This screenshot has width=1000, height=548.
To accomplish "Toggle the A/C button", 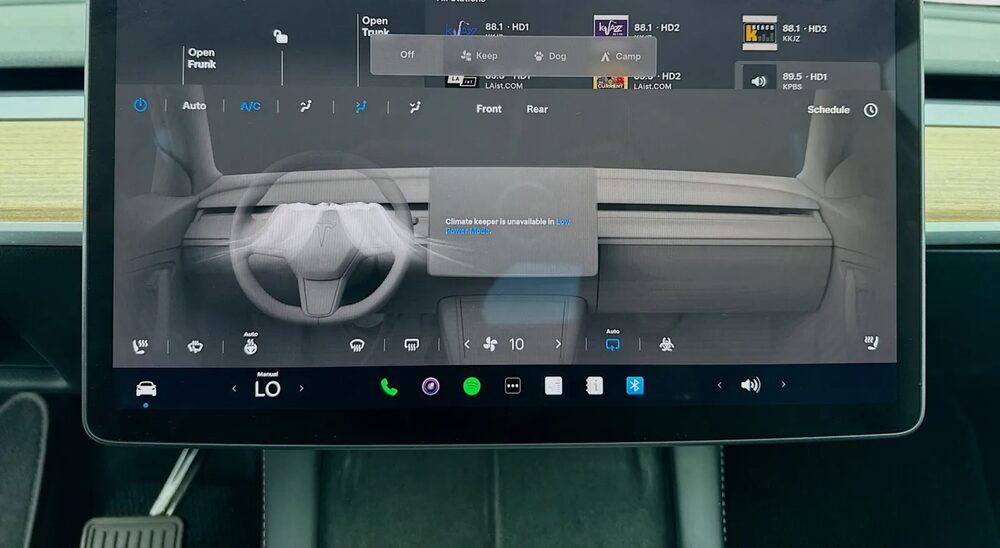I will point(250,106).
